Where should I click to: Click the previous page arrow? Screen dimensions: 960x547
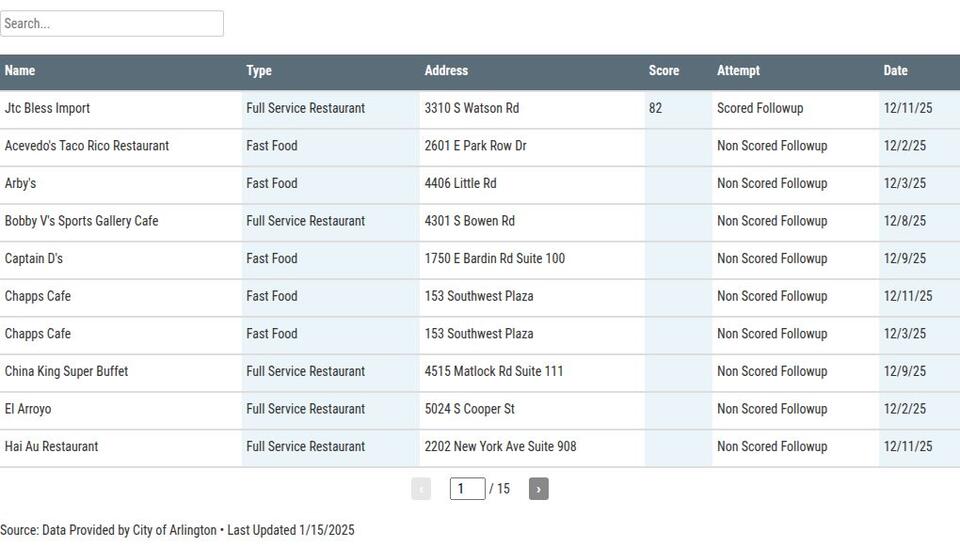pos(421,489)
